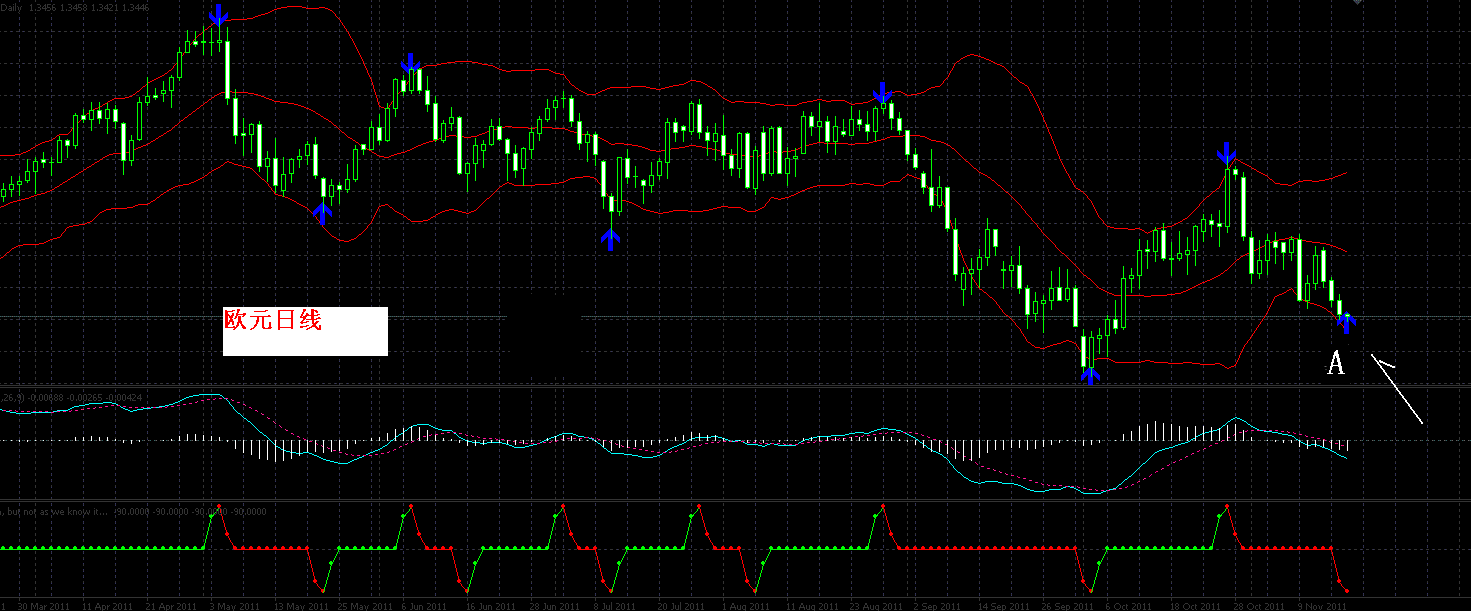Click the 23 Aug 2011 date label
This screenshot has width=1471, height=611.
click(x=876, y=606)
